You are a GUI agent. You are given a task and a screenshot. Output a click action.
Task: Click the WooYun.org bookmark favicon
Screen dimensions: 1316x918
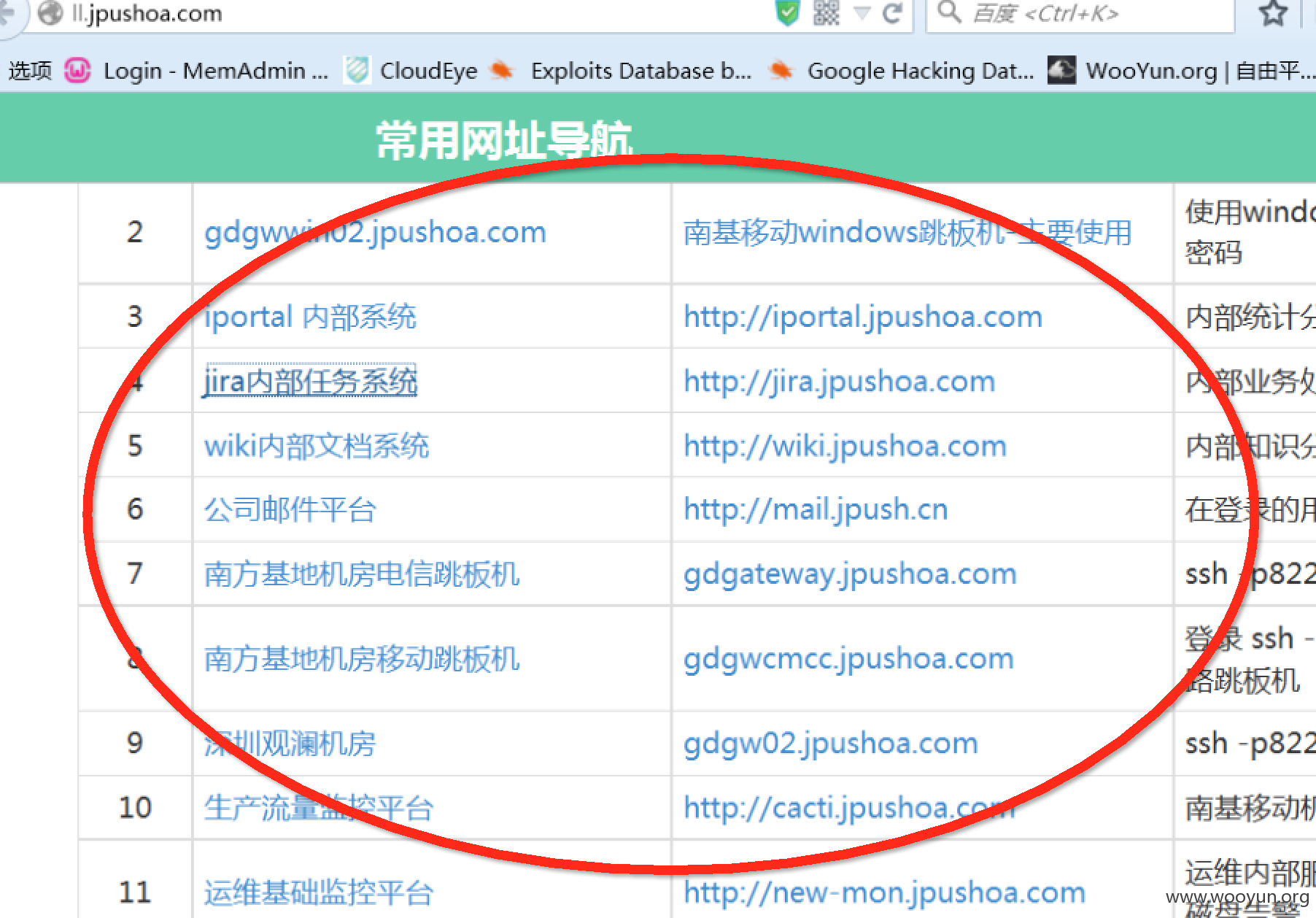(x=1061, y=71)
